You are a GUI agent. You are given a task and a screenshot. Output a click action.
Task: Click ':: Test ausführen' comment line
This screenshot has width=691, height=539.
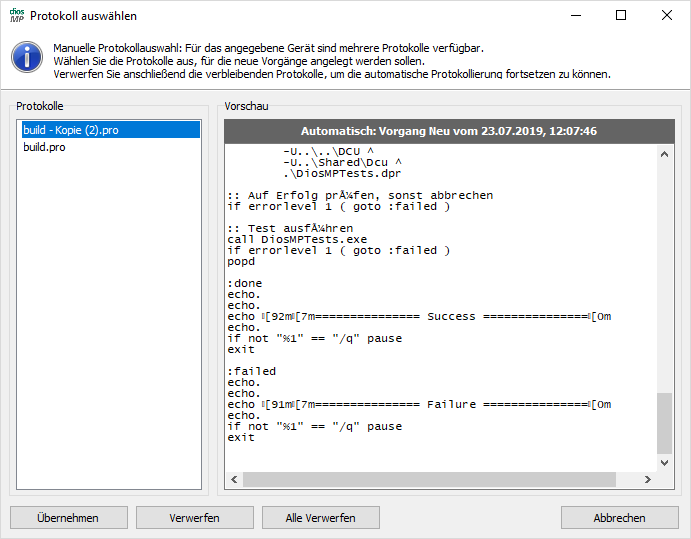click(290, 228)
